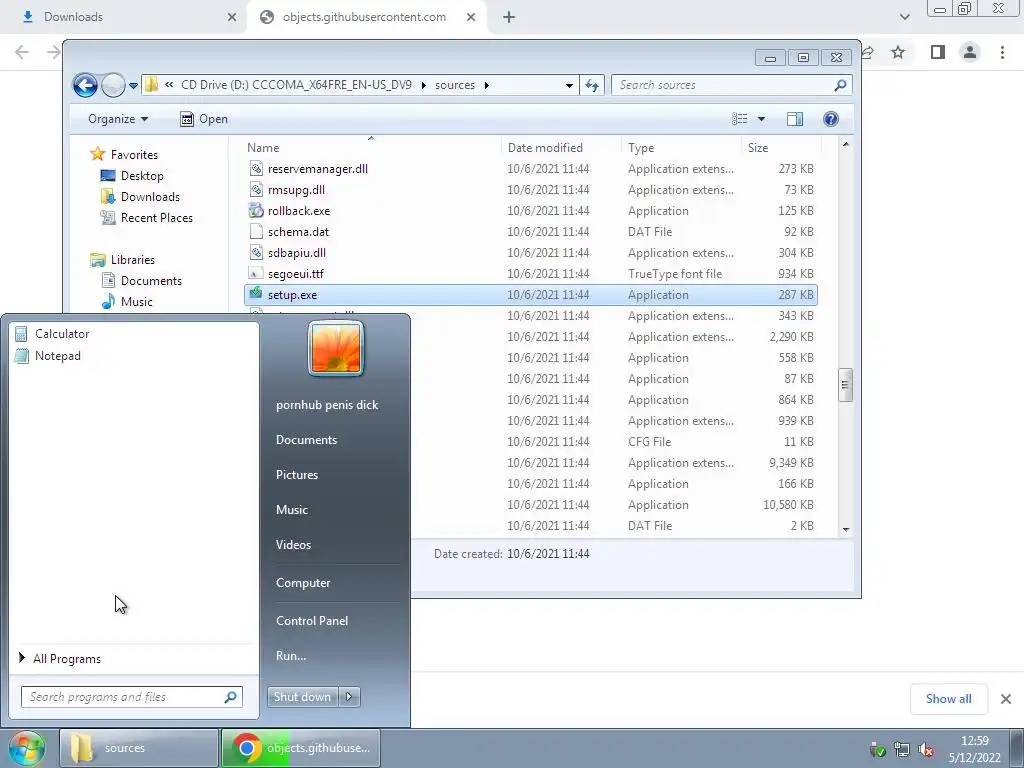
Task: Click the refresh button beside address bar
Action: (592, 85)
